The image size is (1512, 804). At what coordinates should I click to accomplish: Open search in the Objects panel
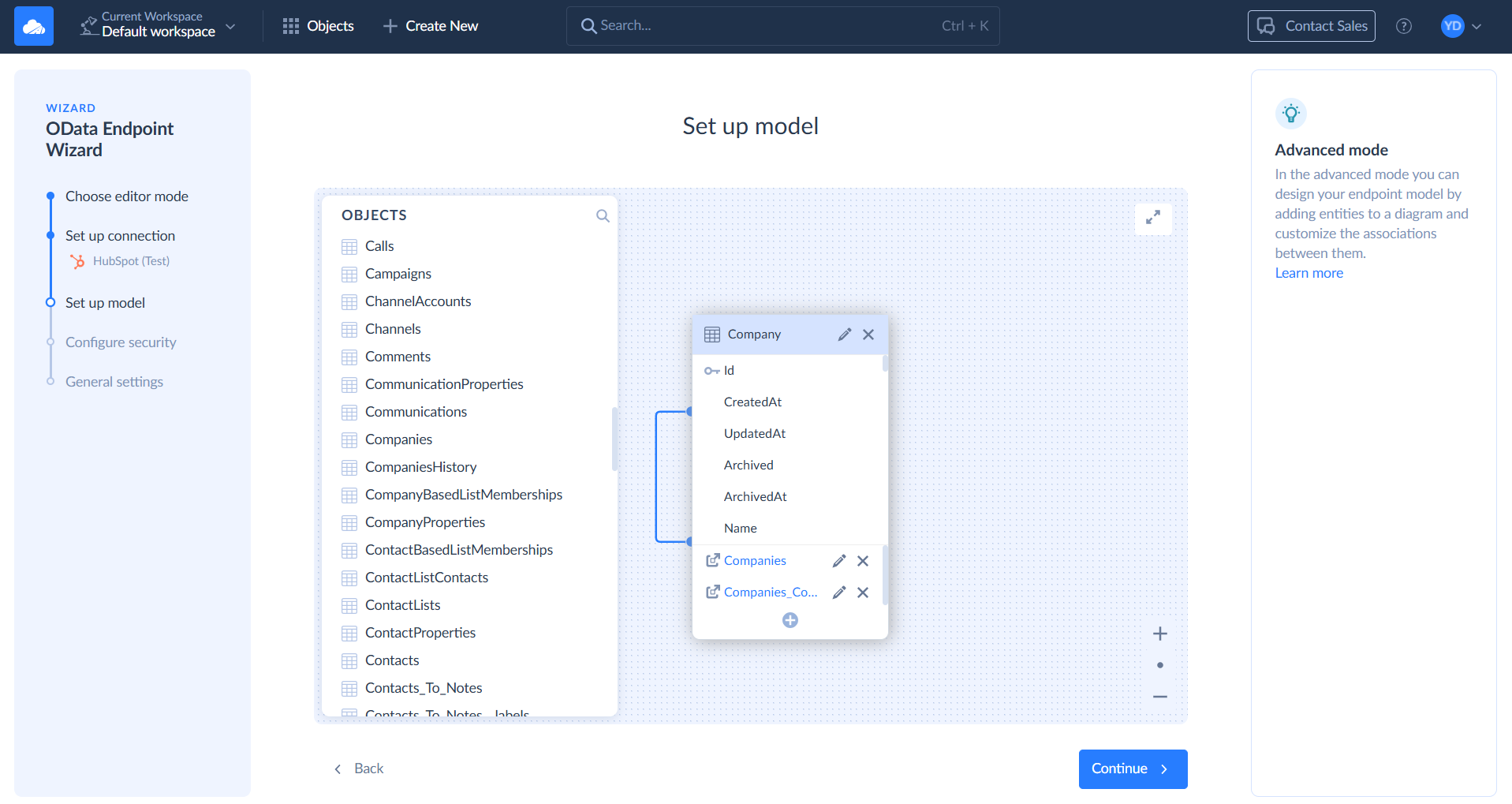(602, 215)
